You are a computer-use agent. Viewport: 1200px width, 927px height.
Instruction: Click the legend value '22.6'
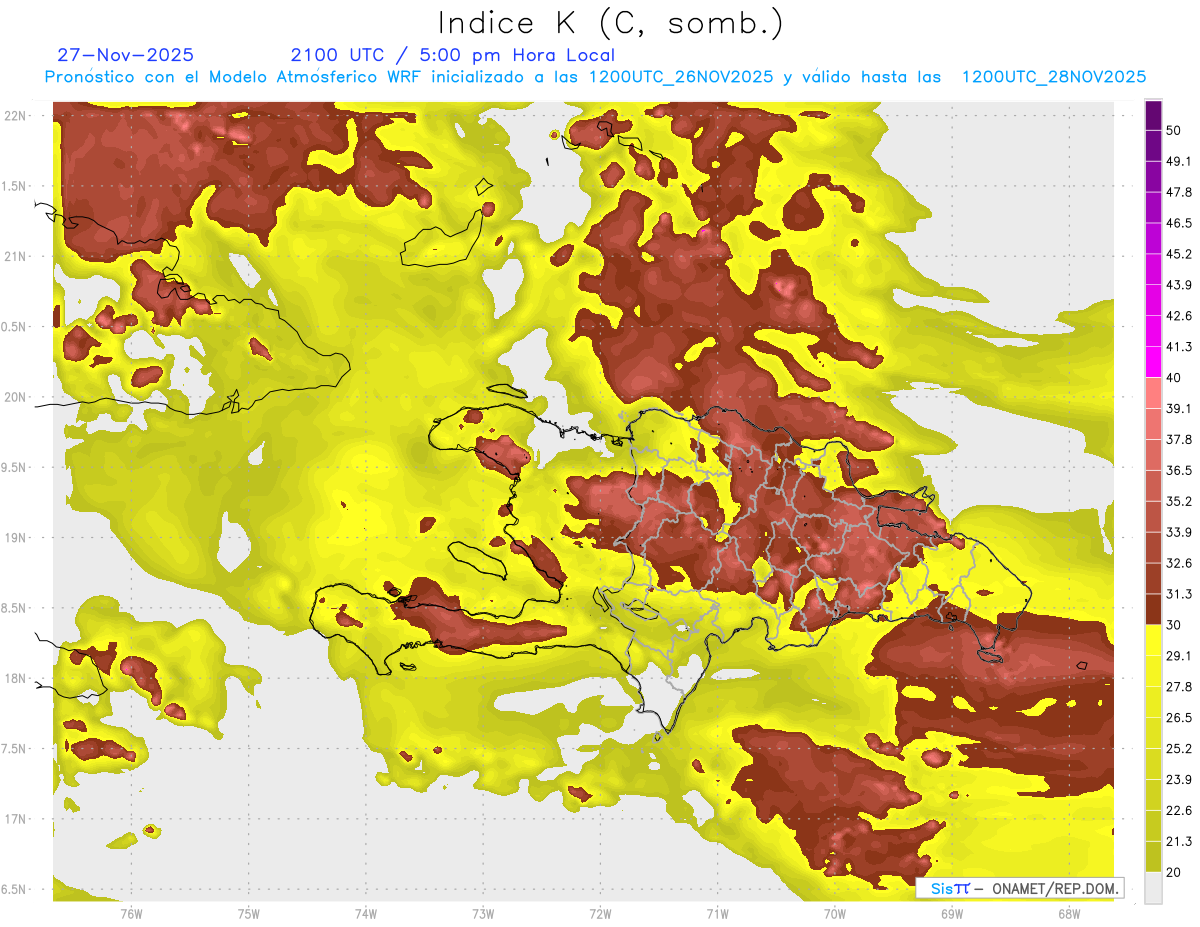(1179, 810)
